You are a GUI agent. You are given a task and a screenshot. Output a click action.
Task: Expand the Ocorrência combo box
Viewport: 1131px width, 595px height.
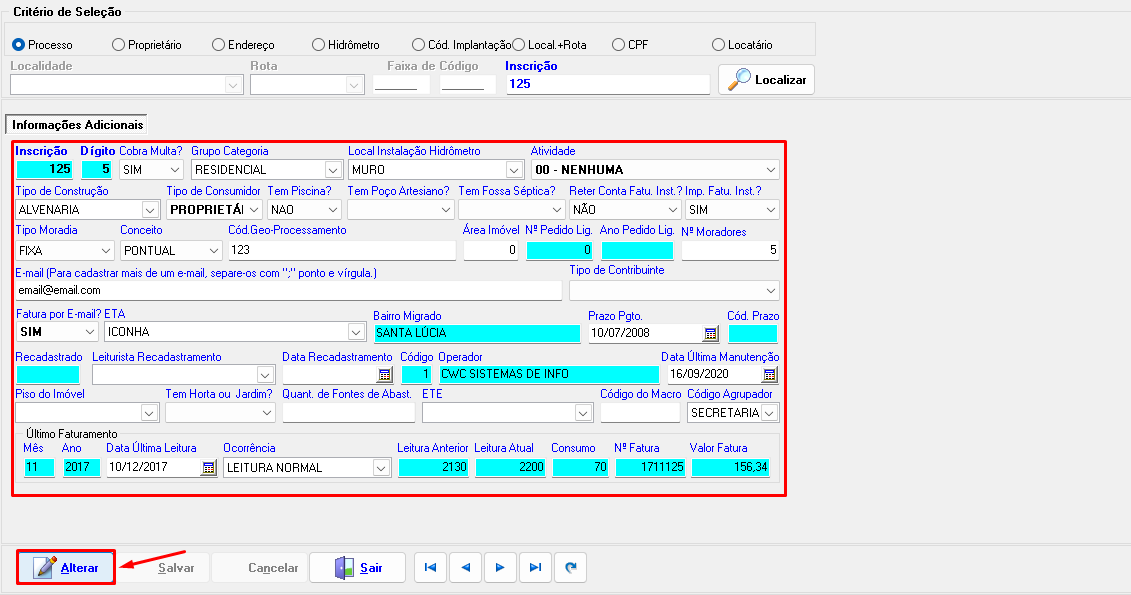tap(380, 467)
